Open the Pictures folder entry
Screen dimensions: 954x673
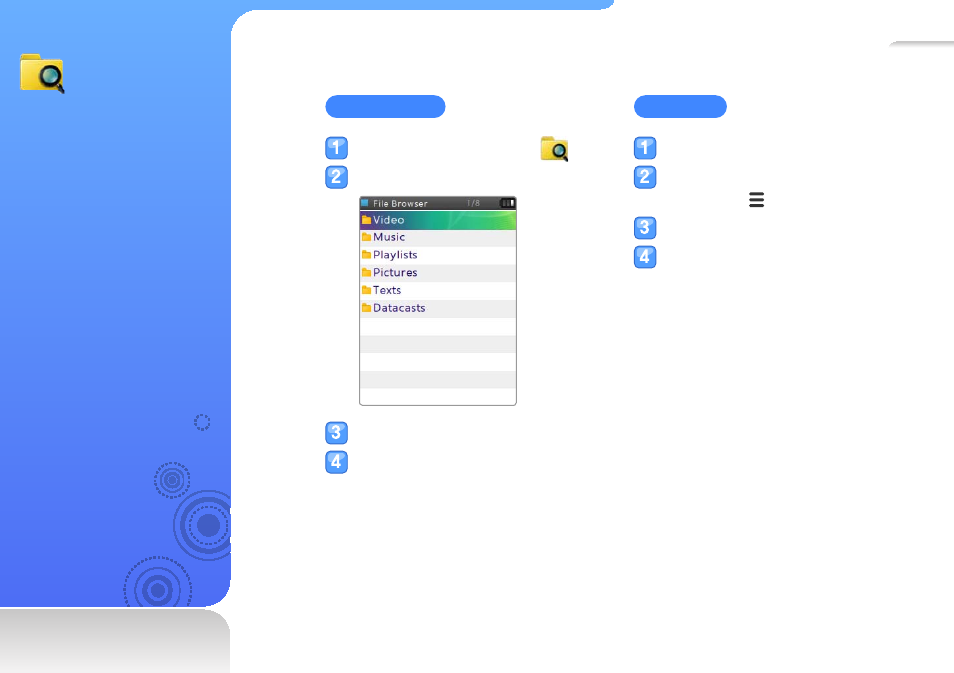[x=438, y=273]
